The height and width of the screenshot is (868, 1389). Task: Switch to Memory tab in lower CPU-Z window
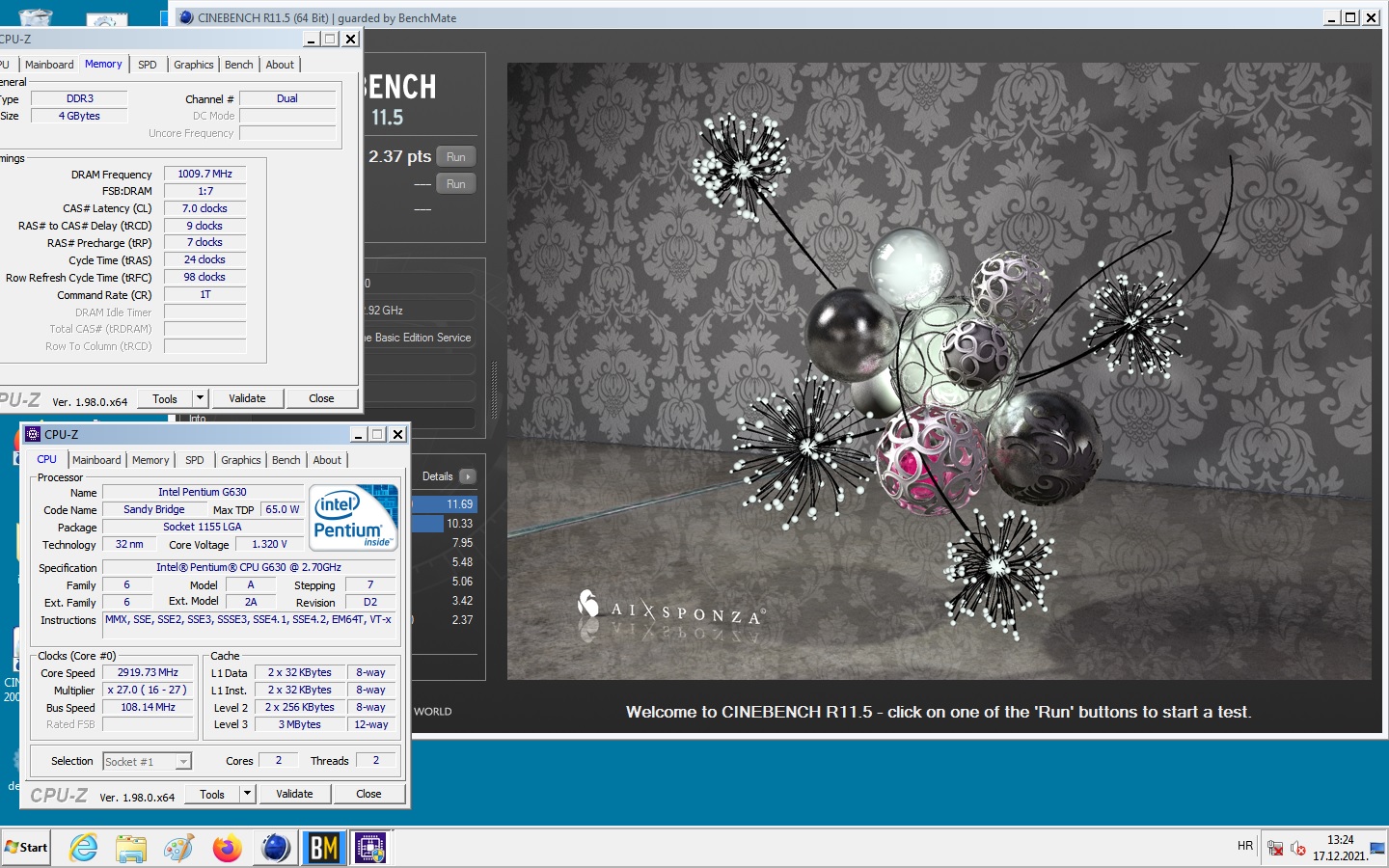(x=150, y=460)
